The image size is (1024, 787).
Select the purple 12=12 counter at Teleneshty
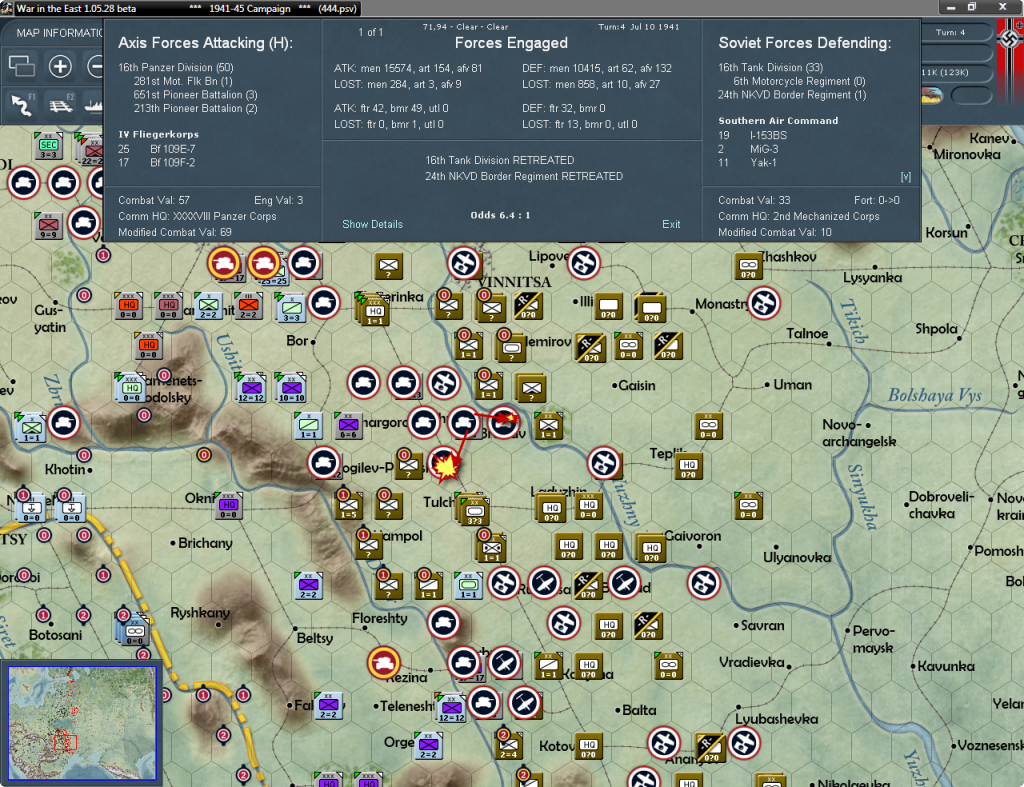click(x=451, y=708)
